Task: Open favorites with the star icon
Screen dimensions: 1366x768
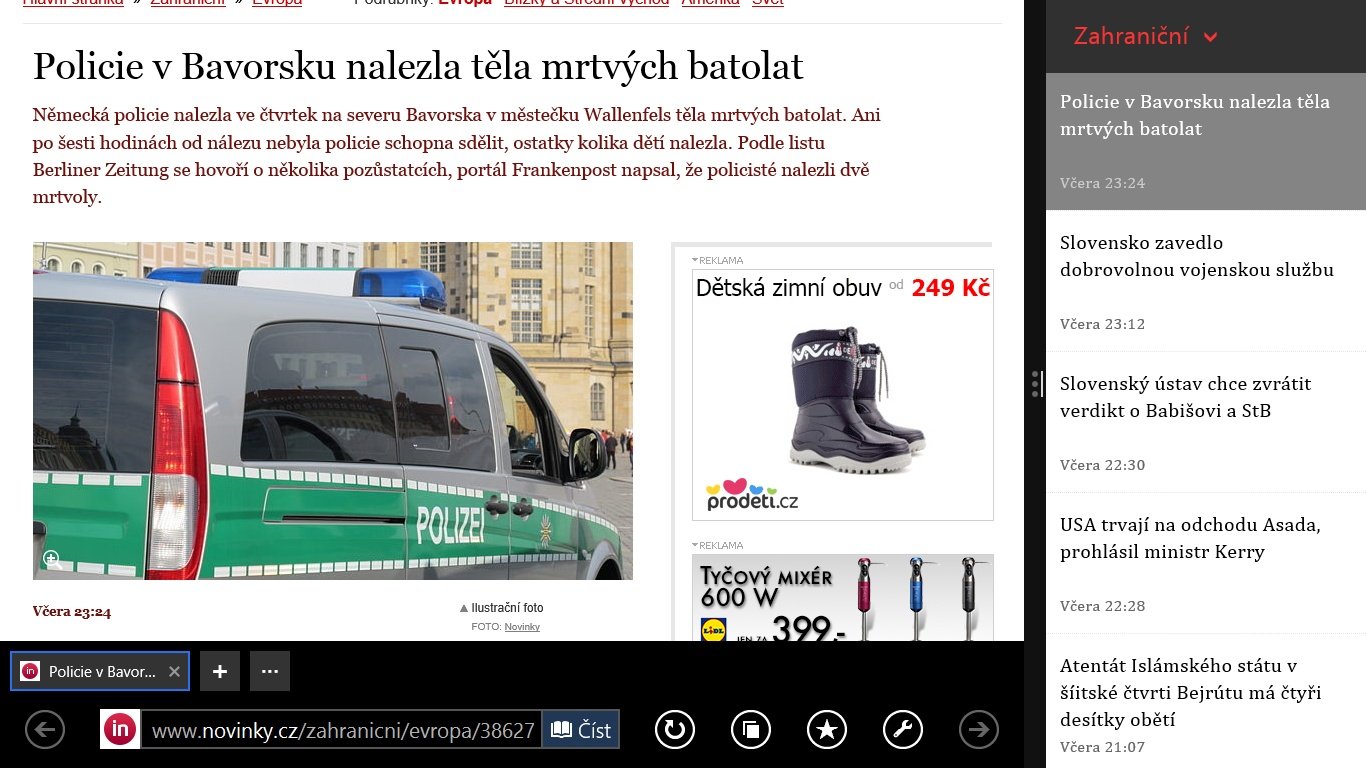Action: coord(827,730)
